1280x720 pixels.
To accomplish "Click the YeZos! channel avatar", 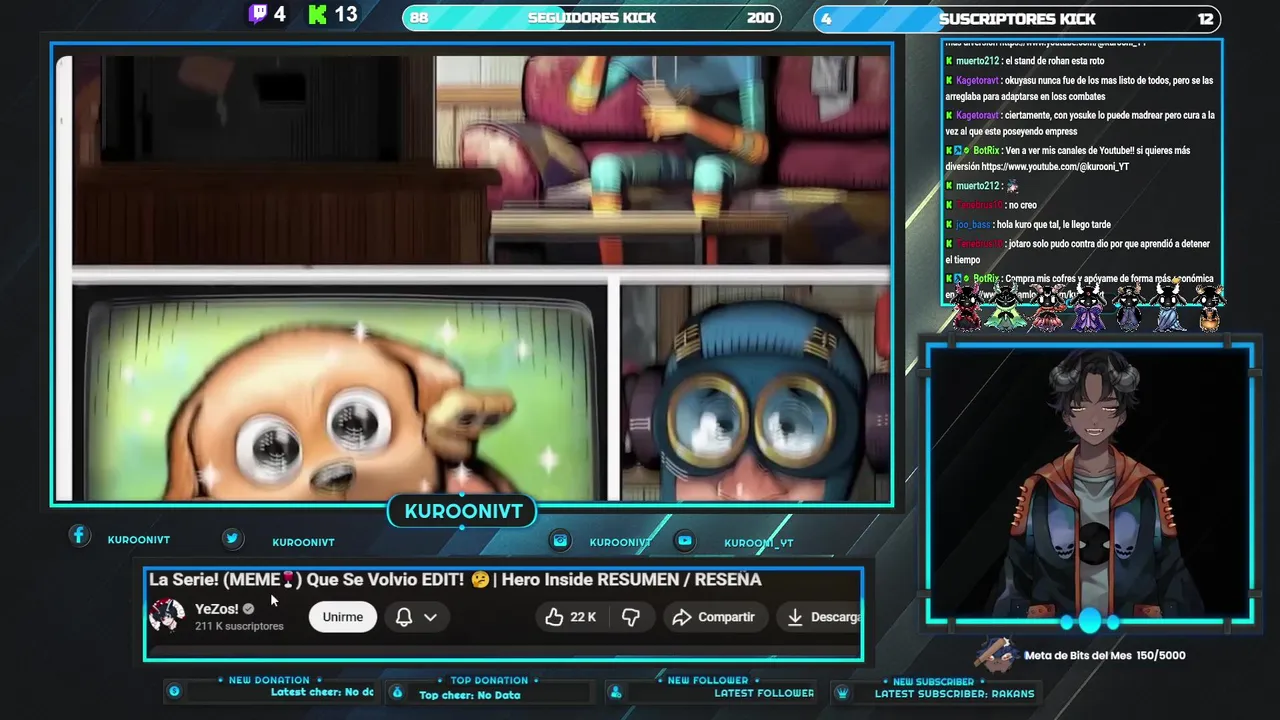I will [x=167, y=616].
